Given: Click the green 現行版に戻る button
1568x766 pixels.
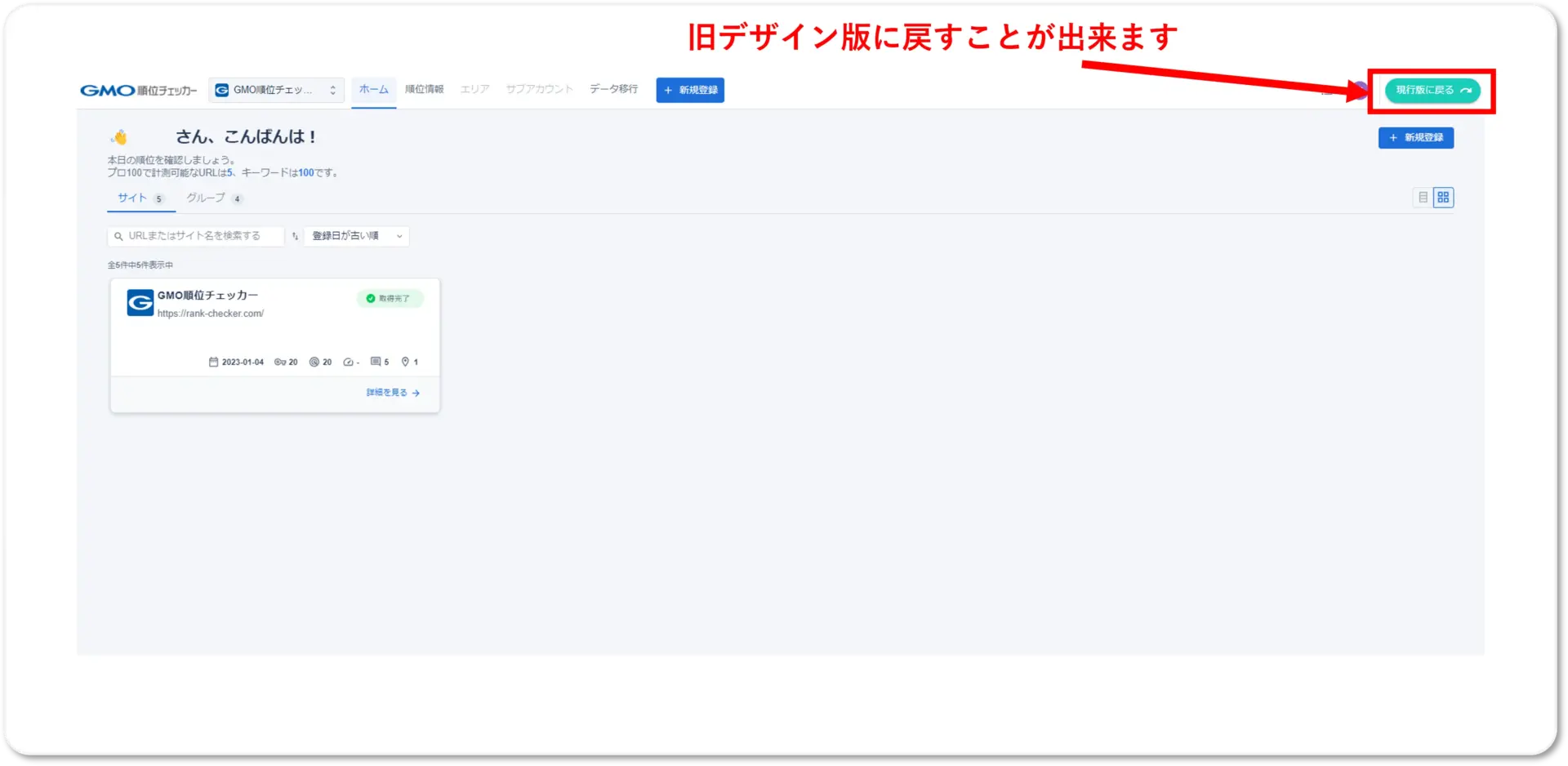Looking at the screenshot, I should tap(1432, 90).
